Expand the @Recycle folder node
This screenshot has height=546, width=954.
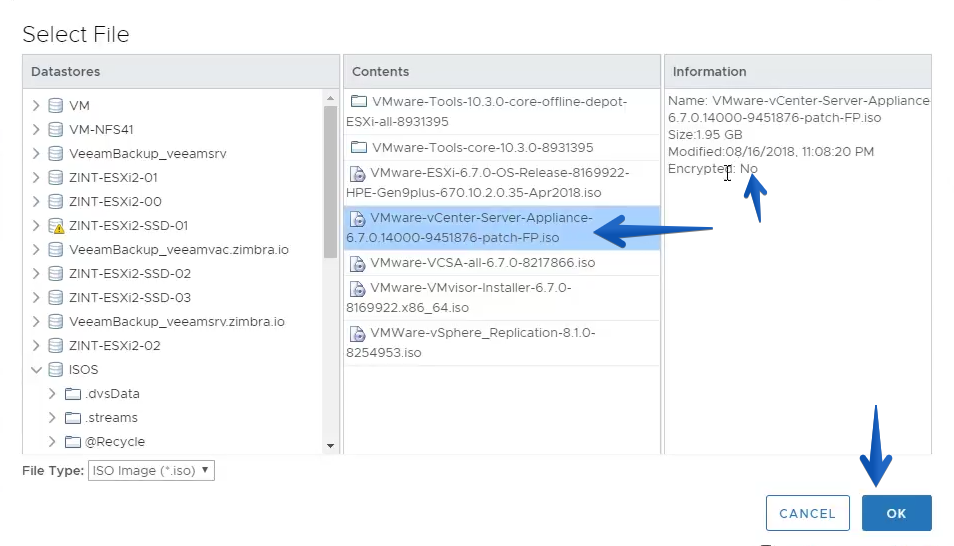click(52, 442)
